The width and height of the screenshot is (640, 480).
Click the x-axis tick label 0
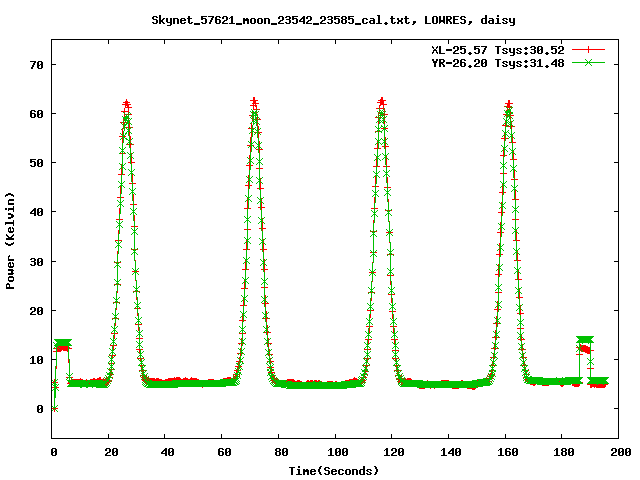pos(53,452)
